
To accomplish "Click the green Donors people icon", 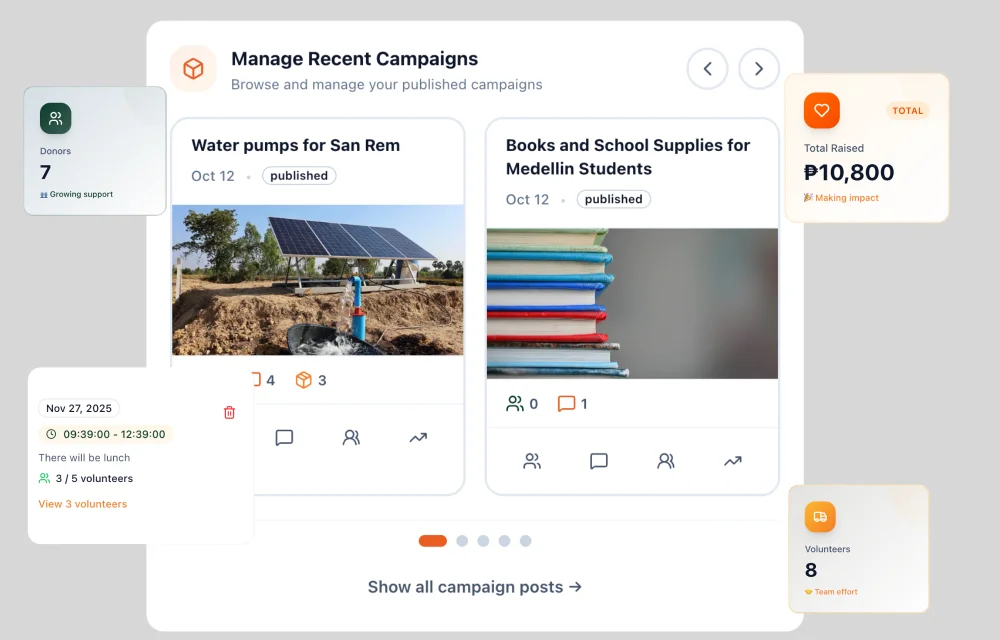I will tap(55, 119).
